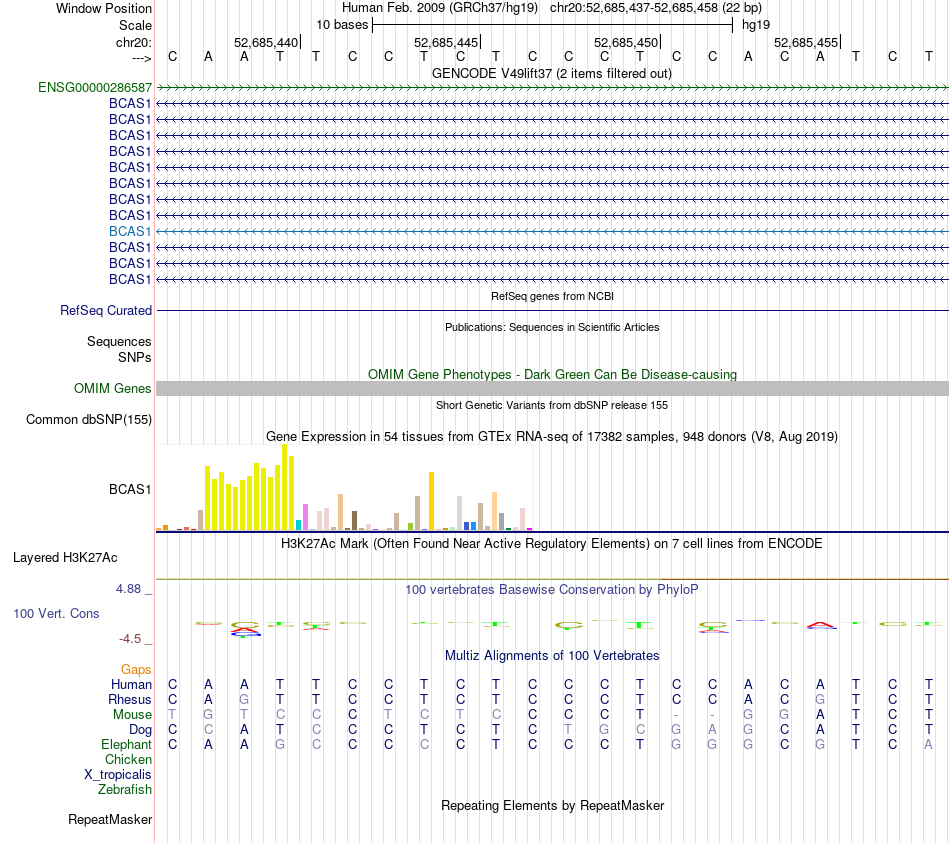950x843 pixels.
Task: Click the Zebrafish species label
Action: click(125, 790)
